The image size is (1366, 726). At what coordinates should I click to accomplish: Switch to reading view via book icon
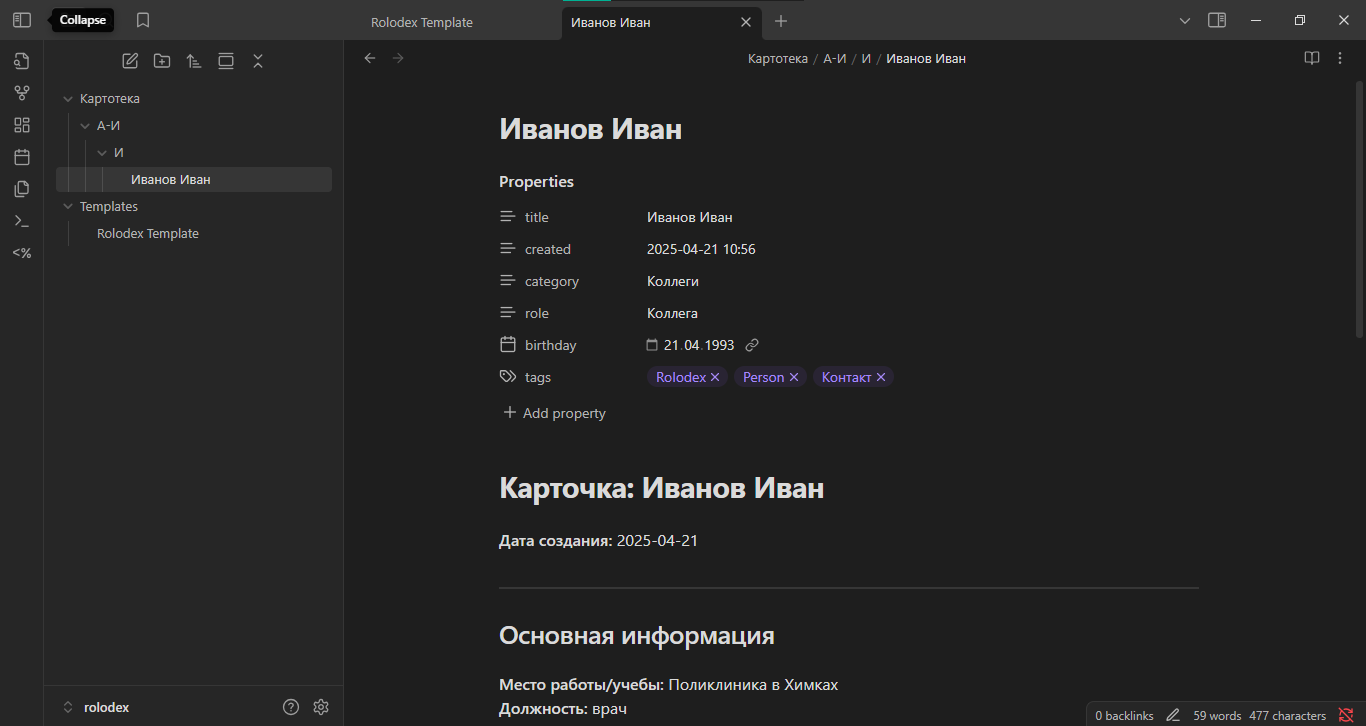1312,58
